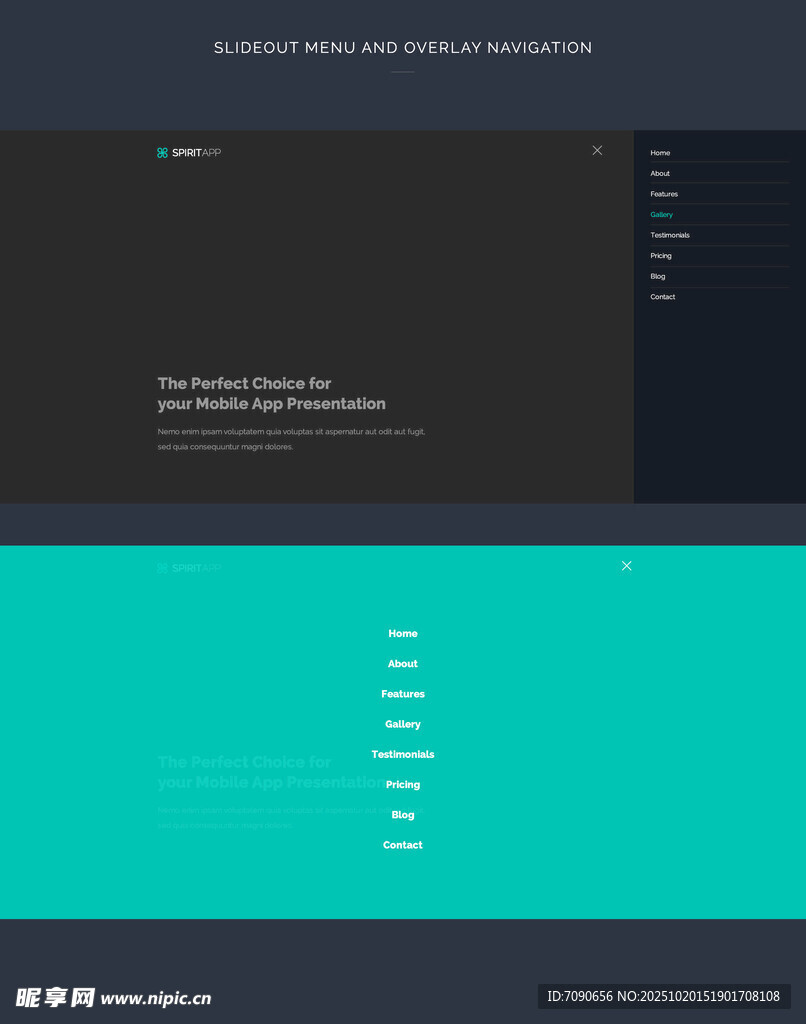Open Features in the teal overlay navigation

403,694
